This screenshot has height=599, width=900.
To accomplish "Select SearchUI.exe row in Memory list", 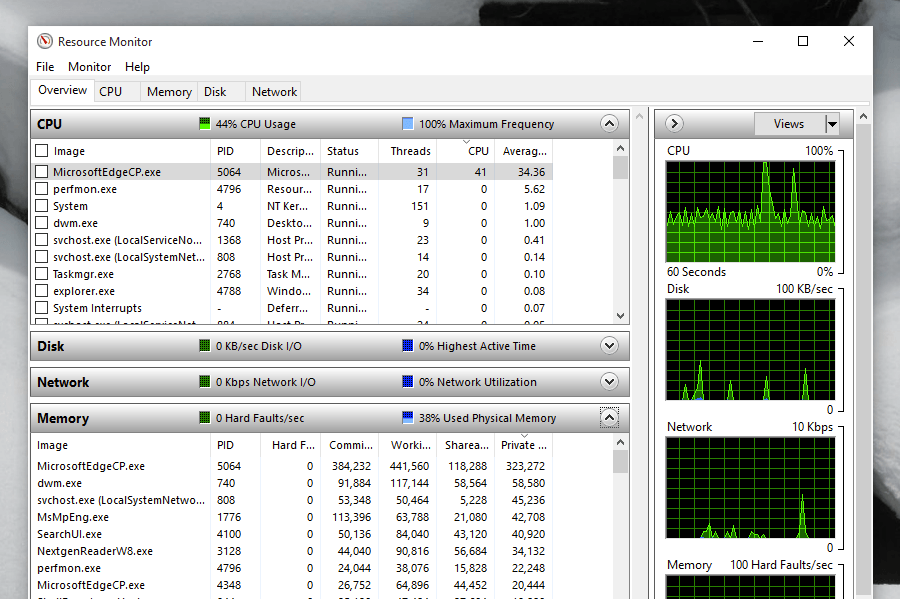I will 292,534.
